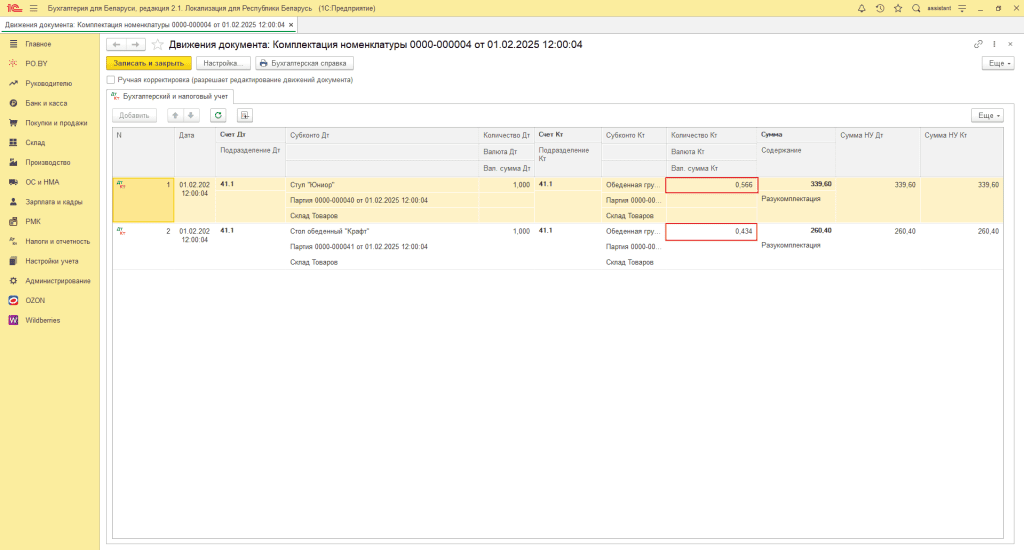Expand the table's Еще dropdown

987,115
